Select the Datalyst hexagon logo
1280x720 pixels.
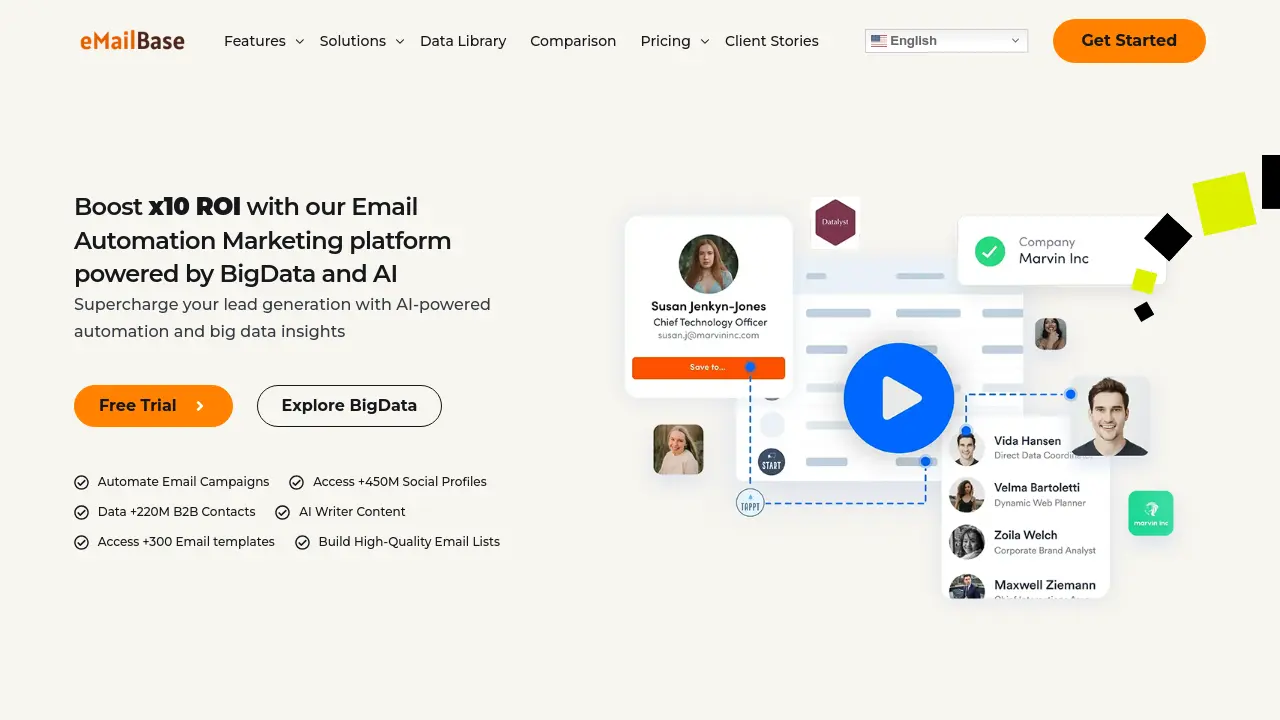coord(835,222)
